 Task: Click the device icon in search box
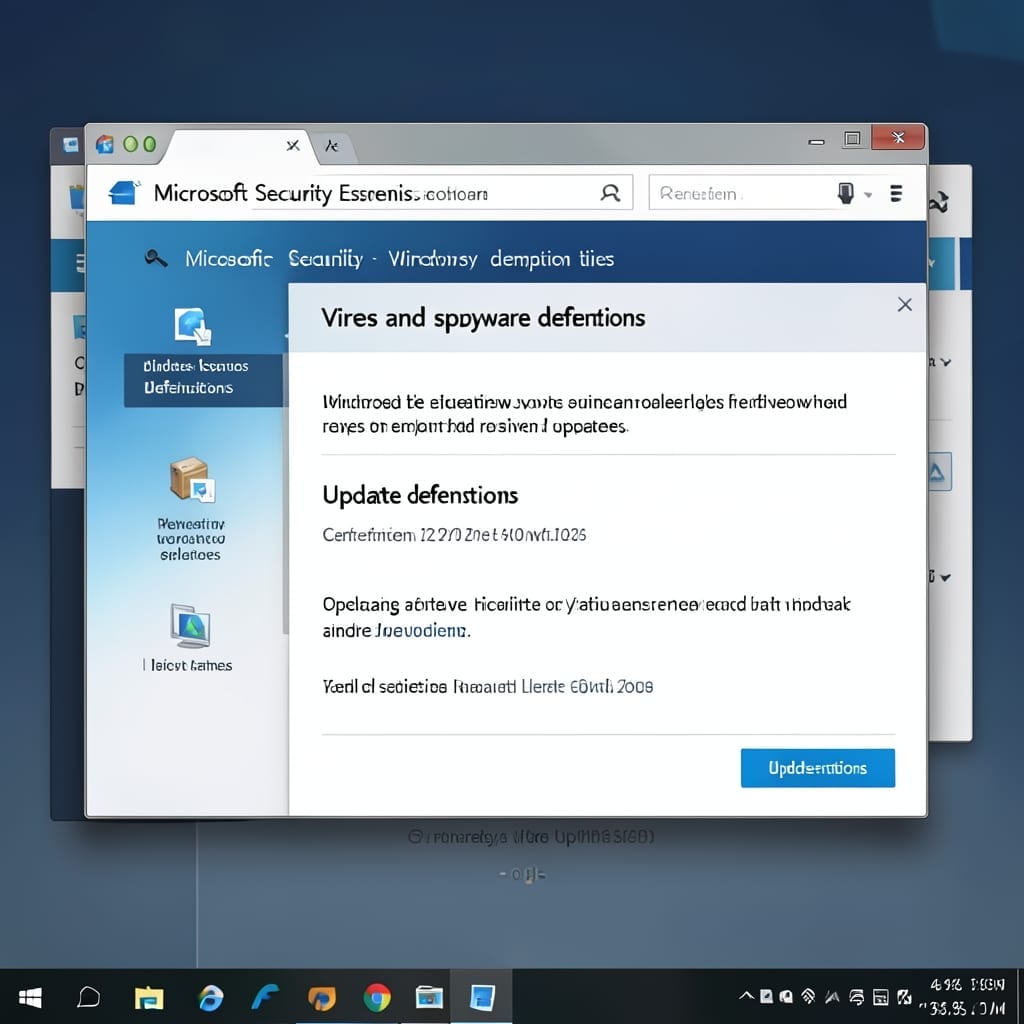tap(846, 193)
